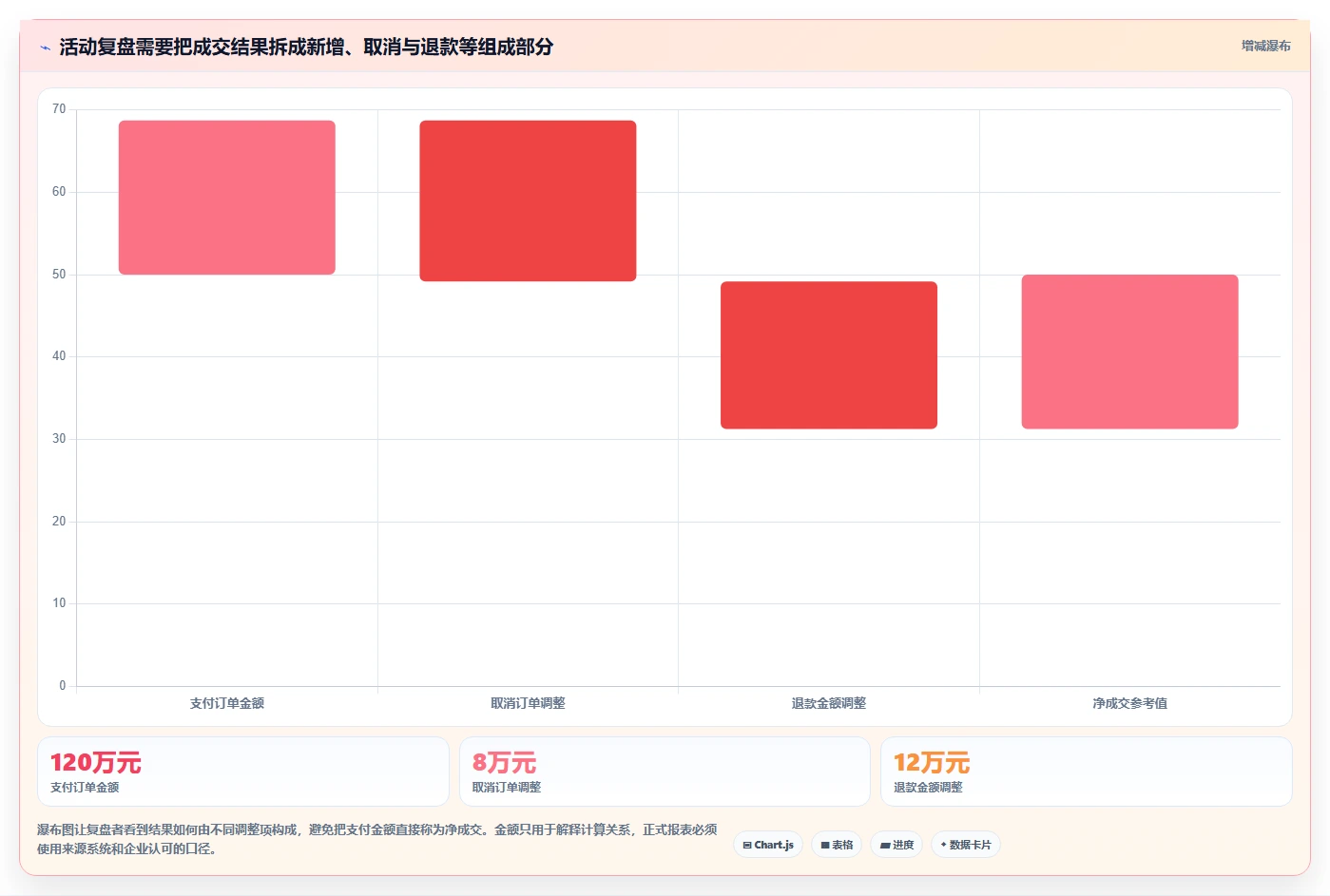Select the Chart.js tag chip
This screenshot has height=896, width=1330.
pos(768,845)
